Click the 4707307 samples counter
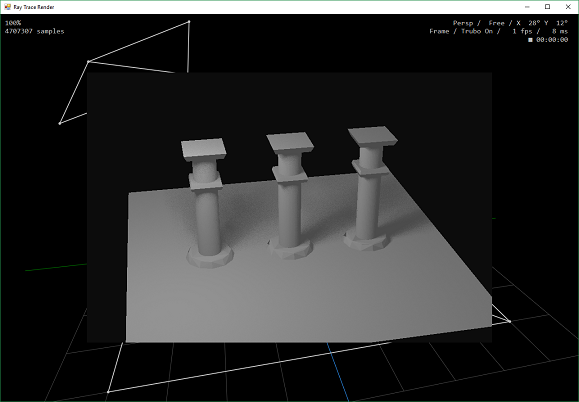The width and height of the screenshot is (579, 402). (34, 31)
